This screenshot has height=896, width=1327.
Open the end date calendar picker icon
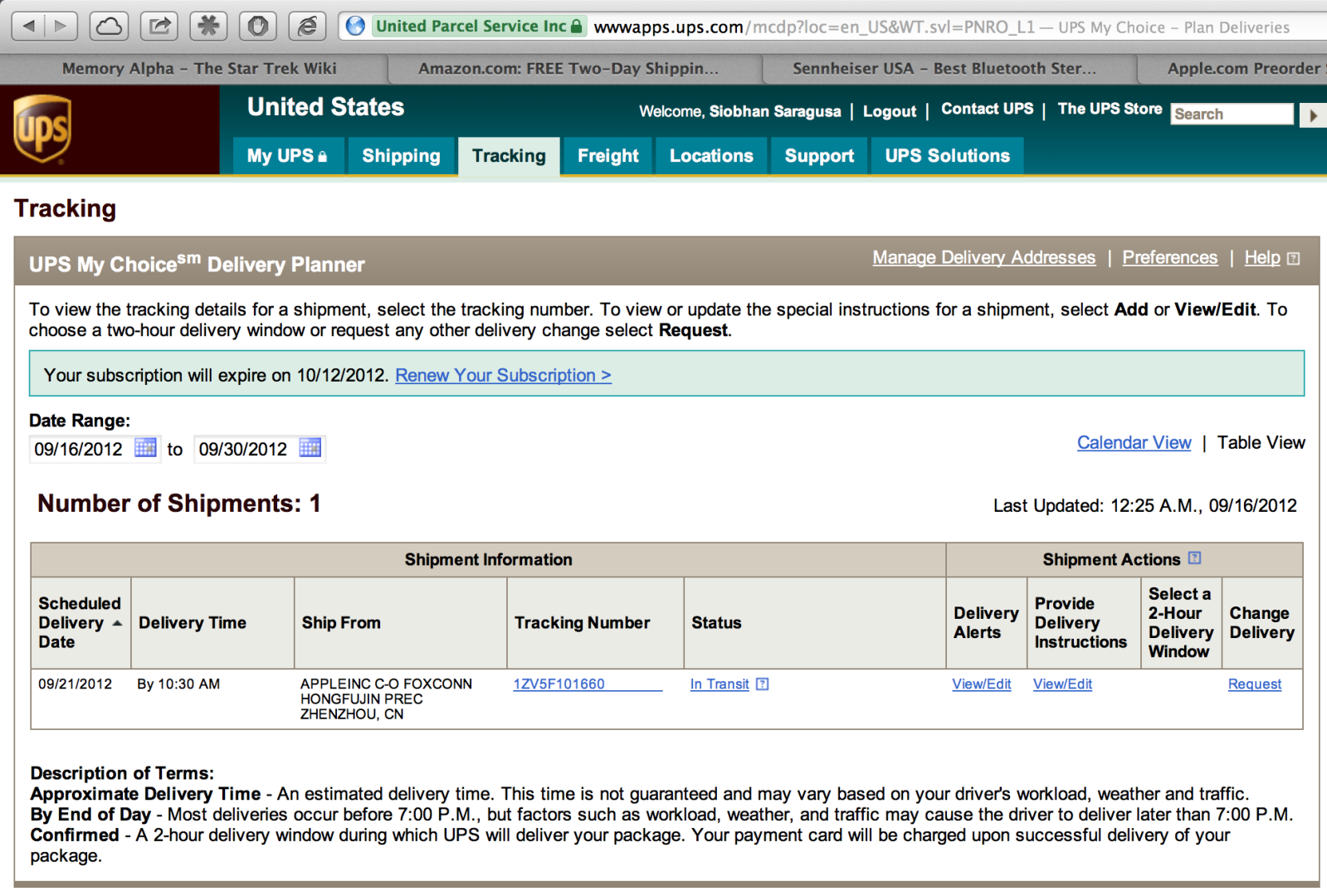point(310,448)
